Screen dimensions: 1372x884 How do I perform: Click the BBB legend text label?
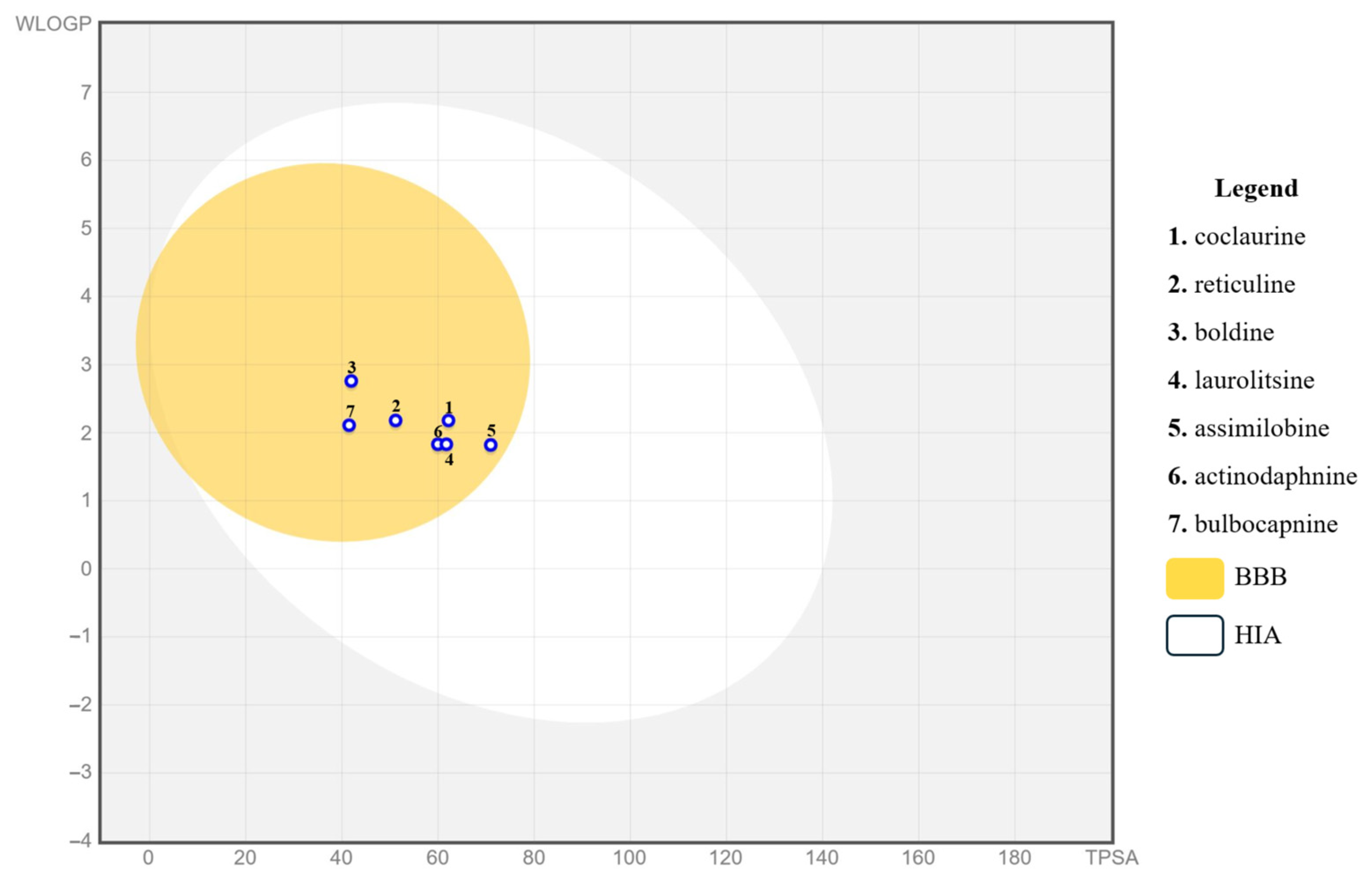[x=1260, y=577]
